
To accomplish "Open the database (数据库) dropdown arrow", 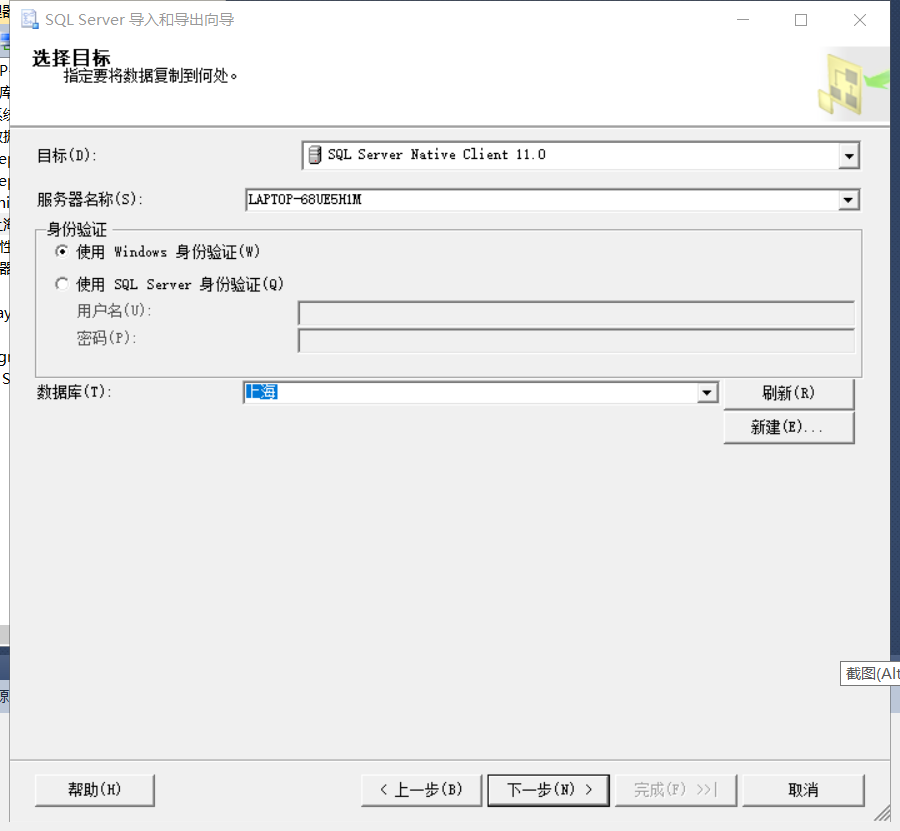I will tap(707, 393).
